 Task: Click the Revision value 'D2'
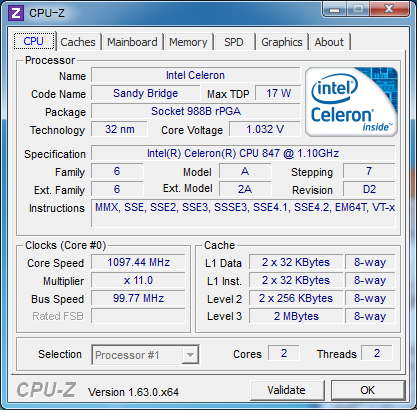(369, 189)
